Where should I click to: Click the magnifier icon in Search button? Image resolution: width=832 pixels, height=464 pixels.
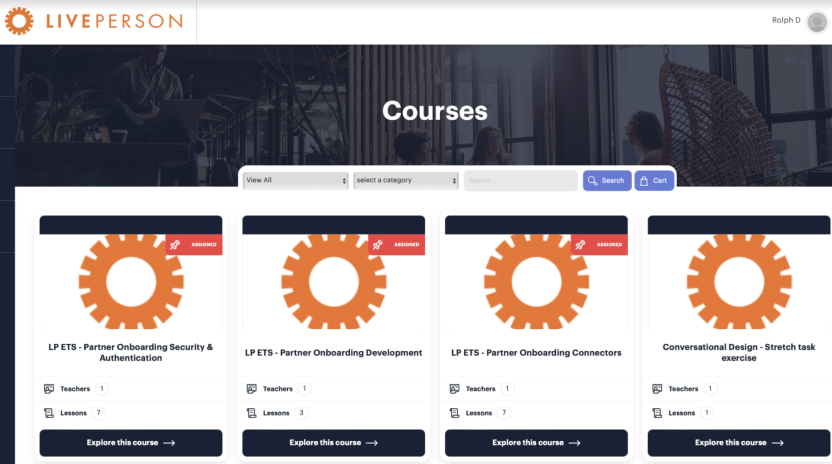(x=592, y=181)
